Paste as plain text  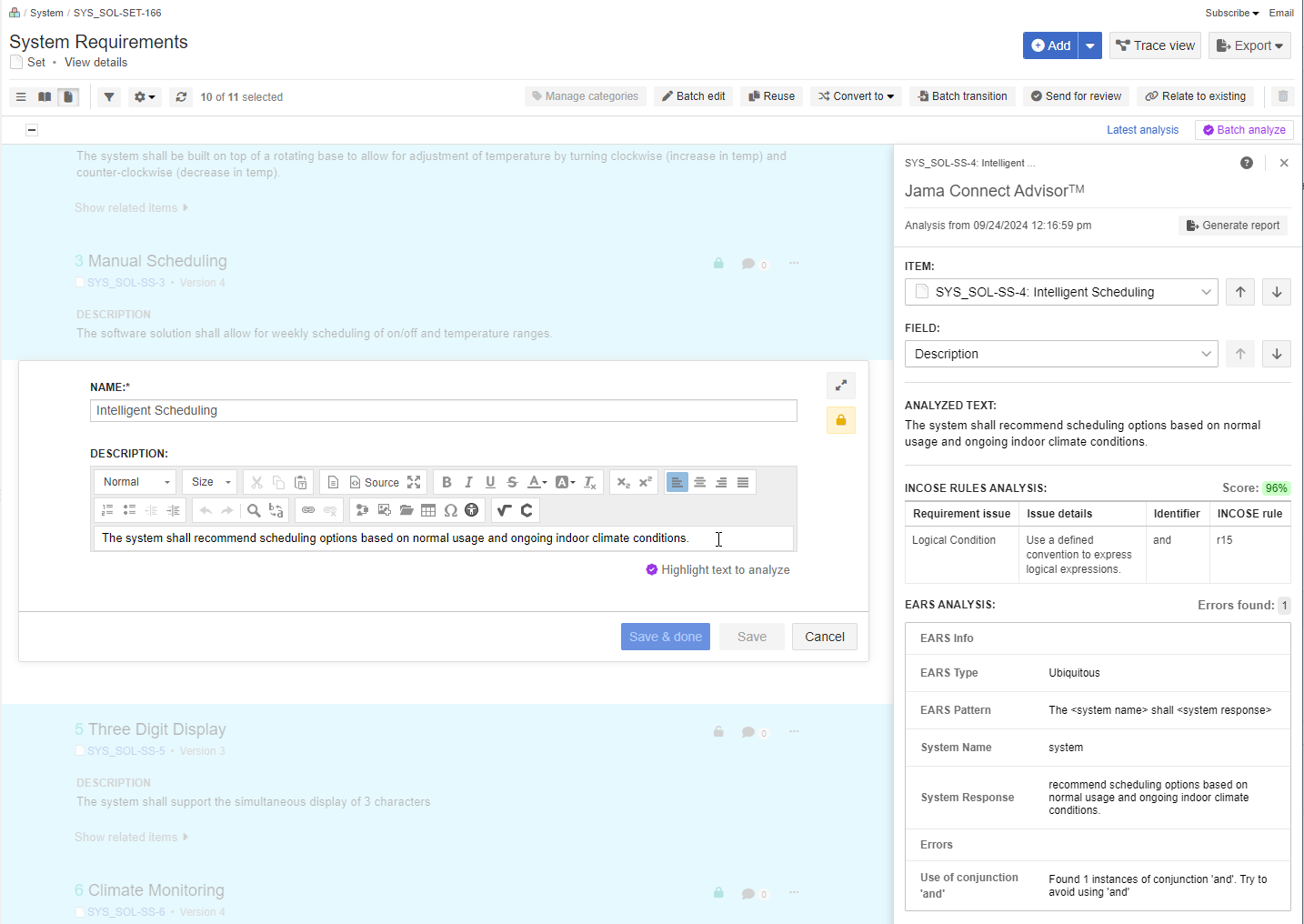click(x=300, y=482)
